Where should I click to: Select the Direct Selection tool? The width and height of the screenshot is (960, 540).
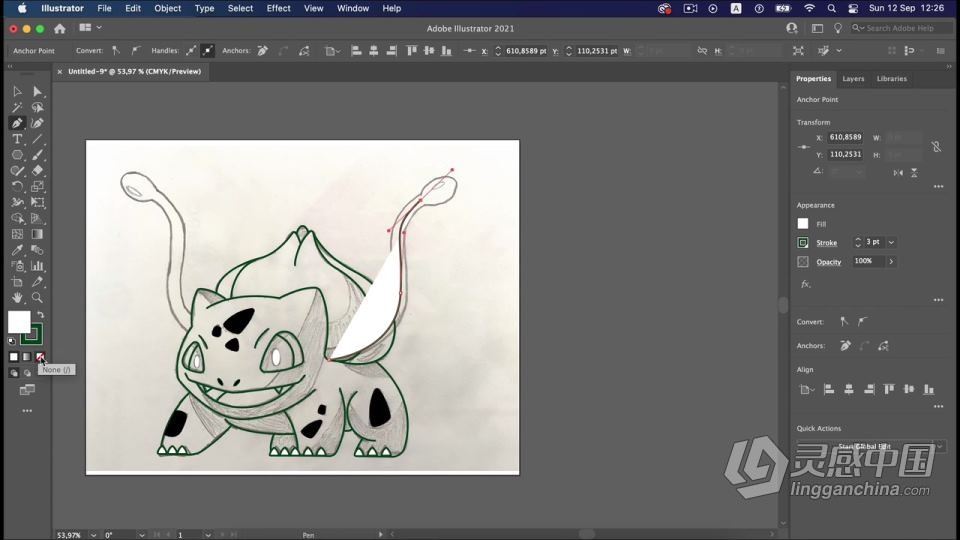pos(37,91)
